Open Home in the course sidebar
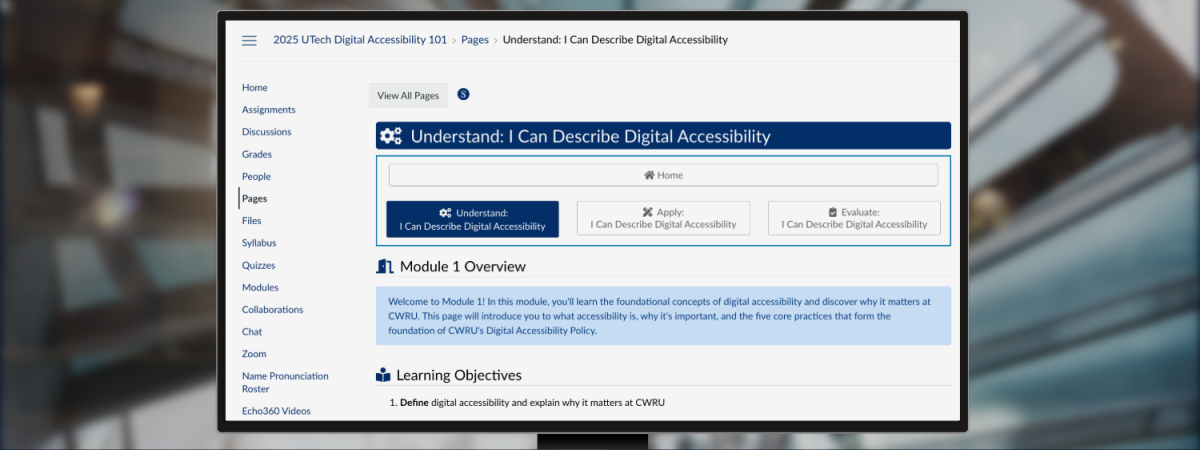 [255, 88]
